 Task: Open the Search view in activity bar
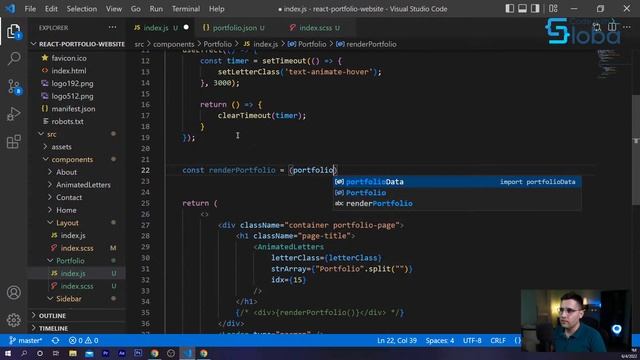[13, 59]
